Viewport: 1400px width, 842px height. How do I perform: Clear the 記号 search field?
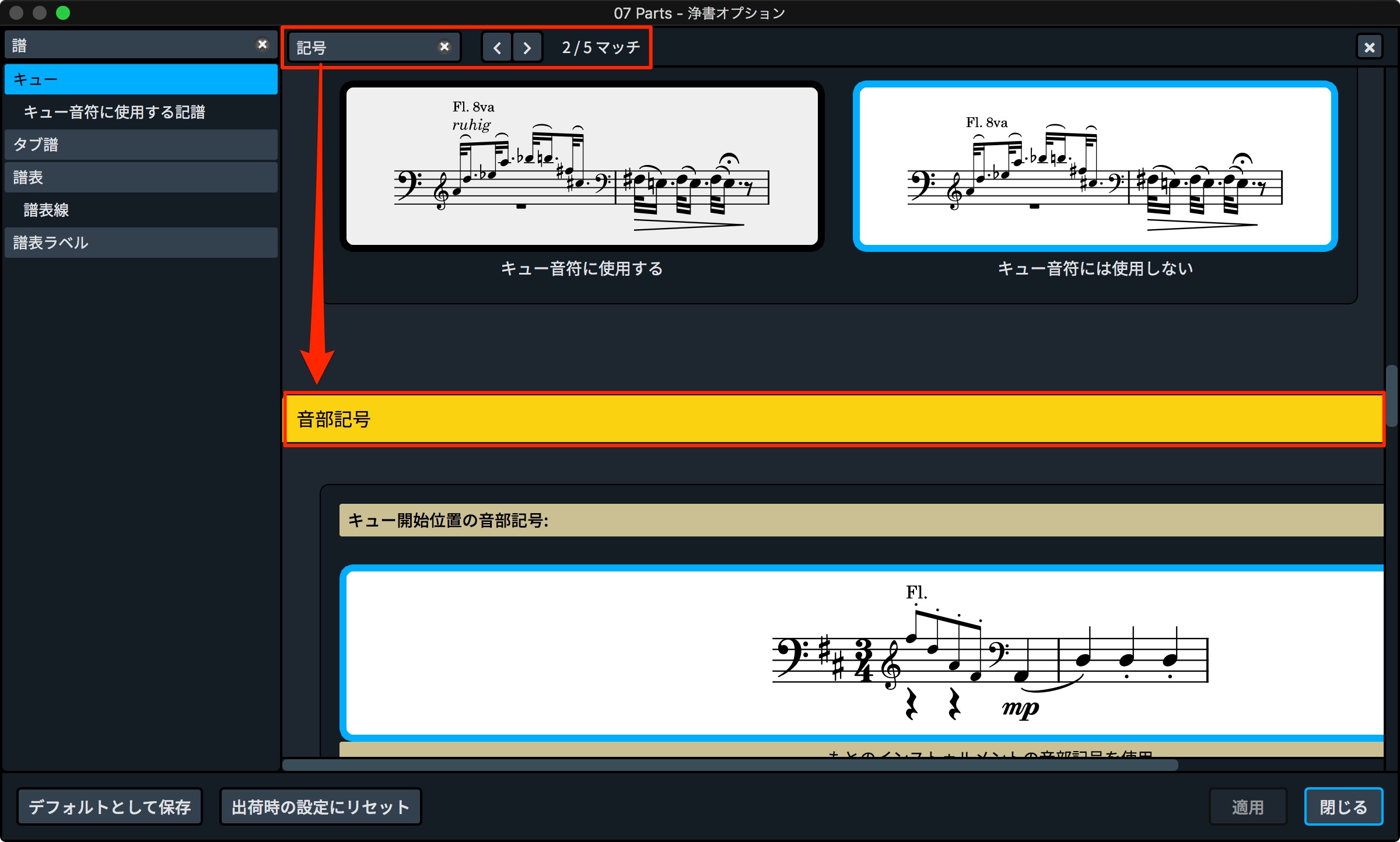click(444, 47)
